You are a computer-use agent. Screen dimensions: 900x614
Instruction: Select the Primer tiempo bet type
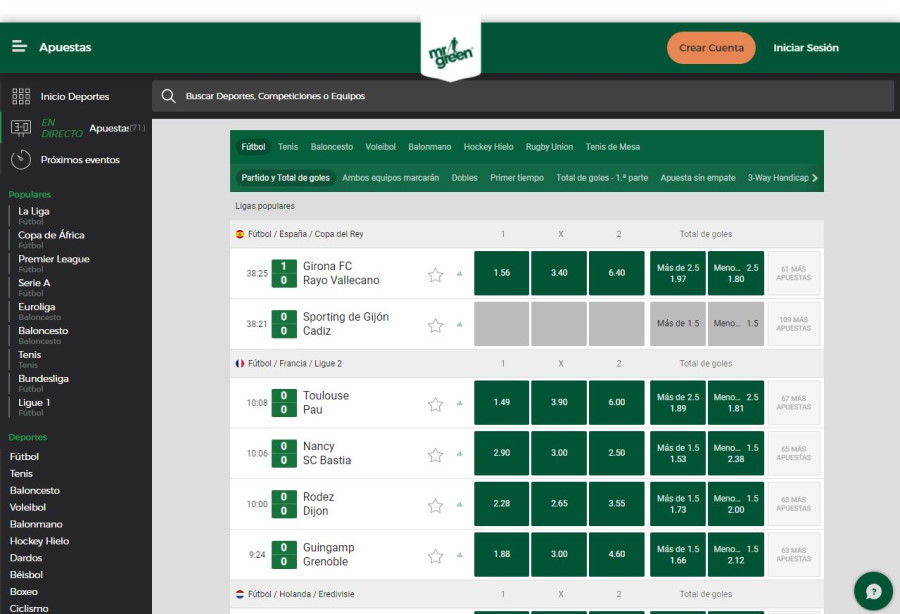click(x=517, y=178)
